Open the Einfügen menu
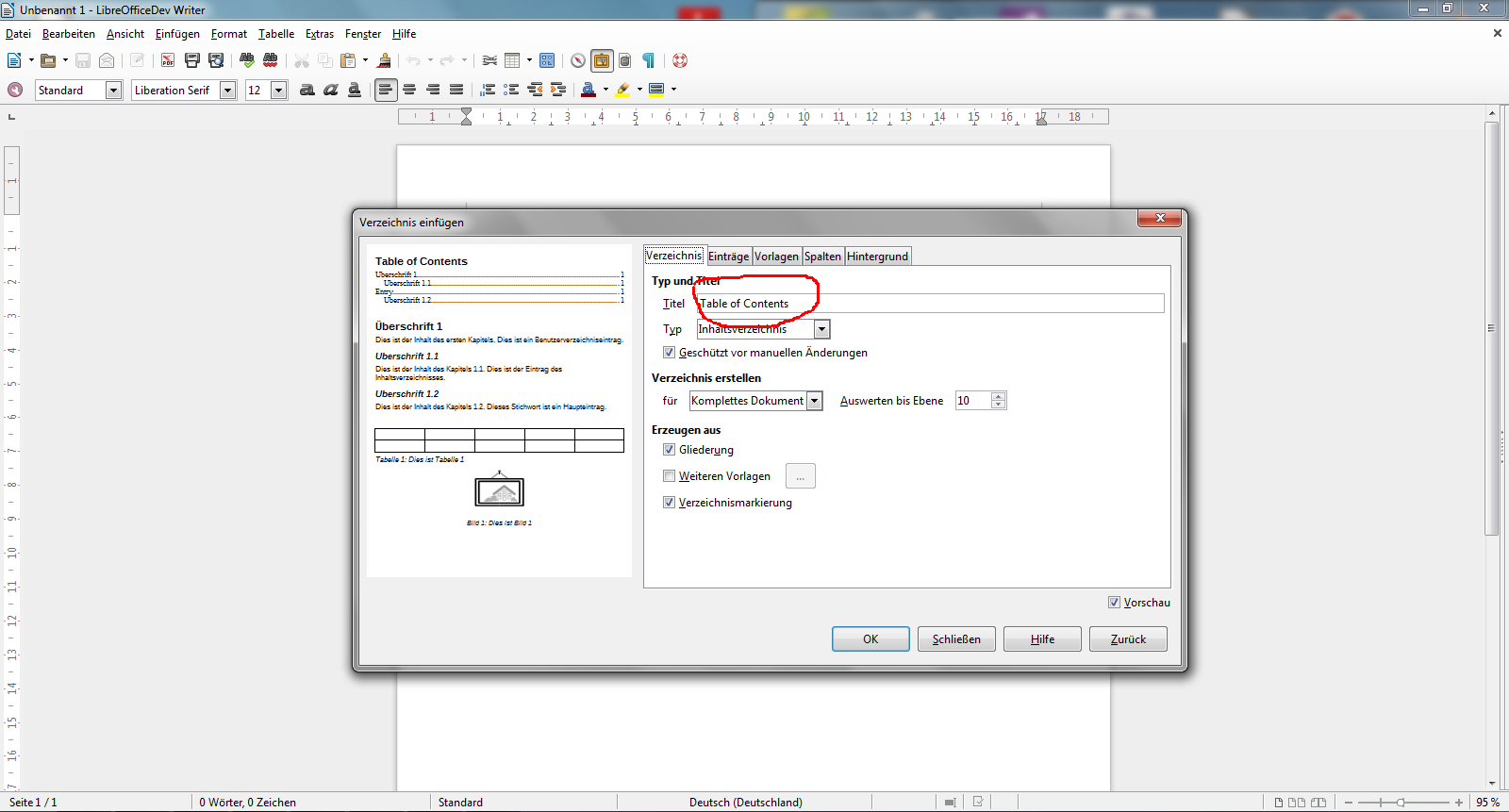 tap(177, 34)
